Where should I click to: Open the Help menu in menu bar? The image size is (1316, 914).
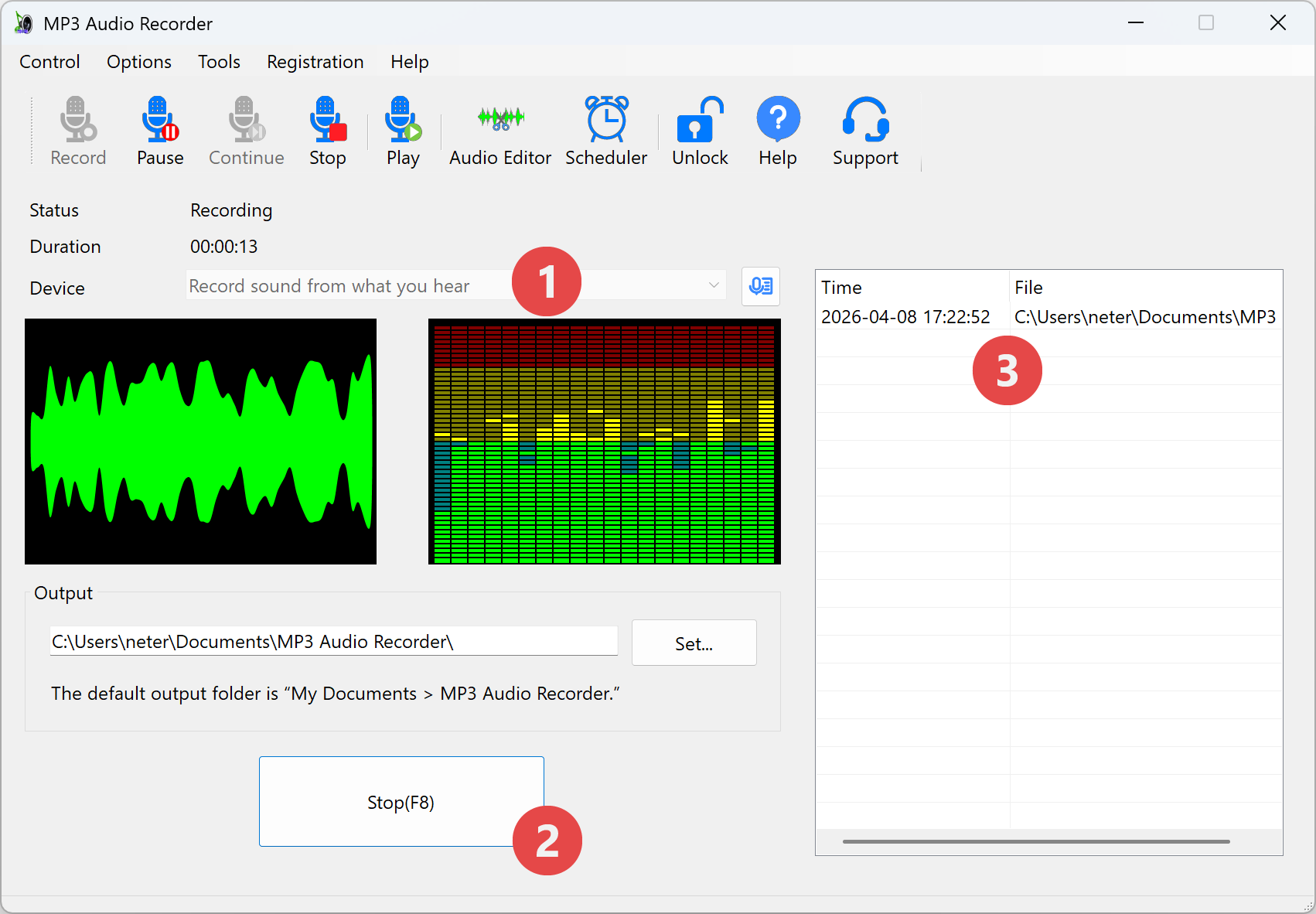[410, 62]
